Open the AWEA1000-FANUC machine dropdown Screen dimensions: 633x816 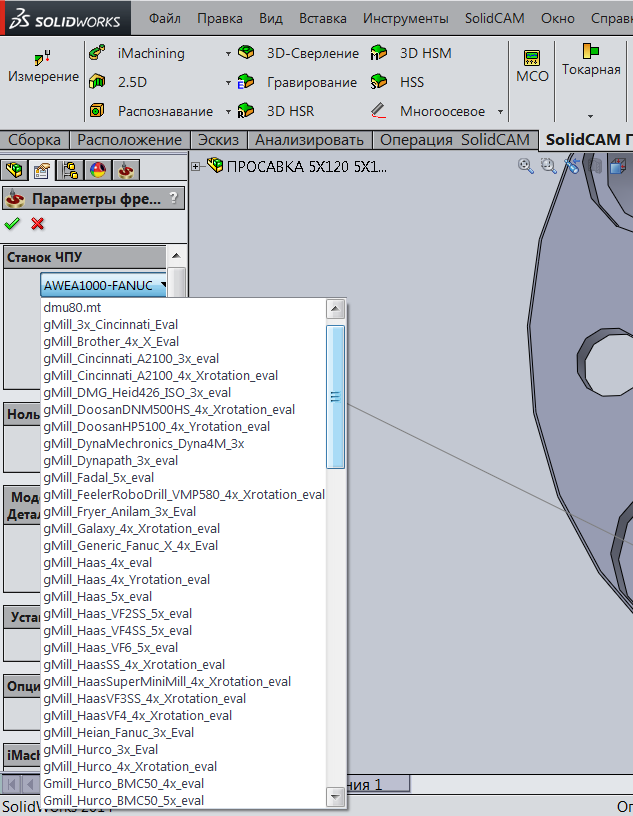105,285
